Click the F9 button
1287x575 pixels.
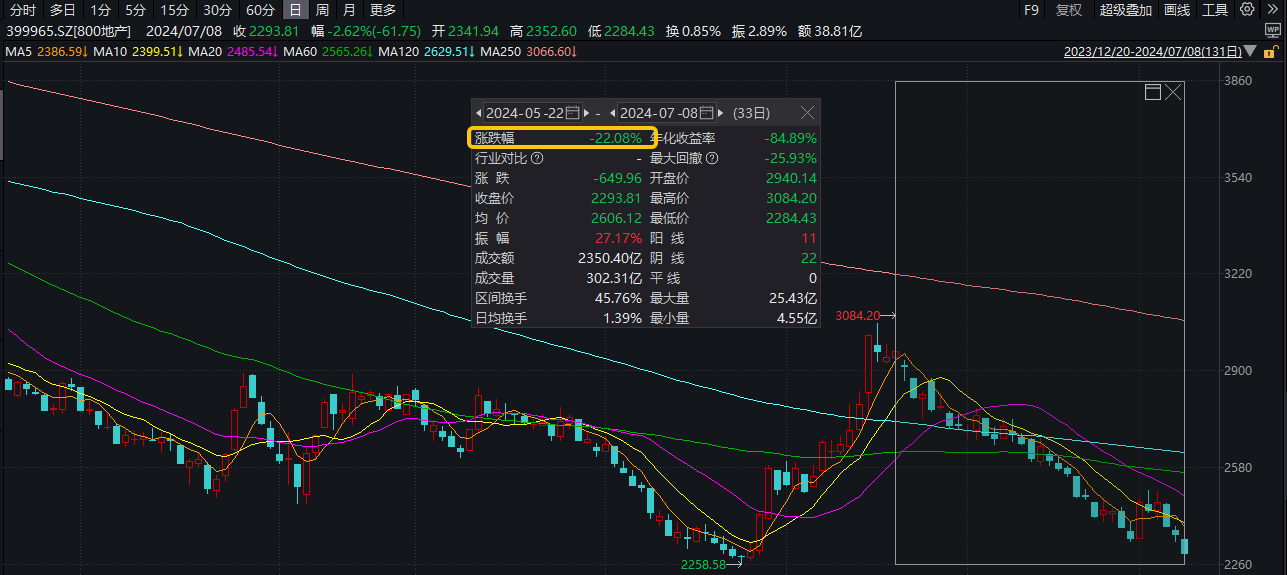pos(1032,10)
